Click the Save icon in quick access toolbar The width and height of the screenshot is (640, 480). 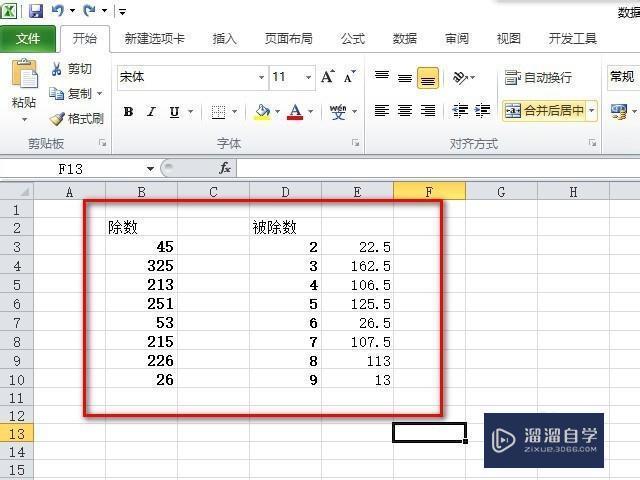36,11
